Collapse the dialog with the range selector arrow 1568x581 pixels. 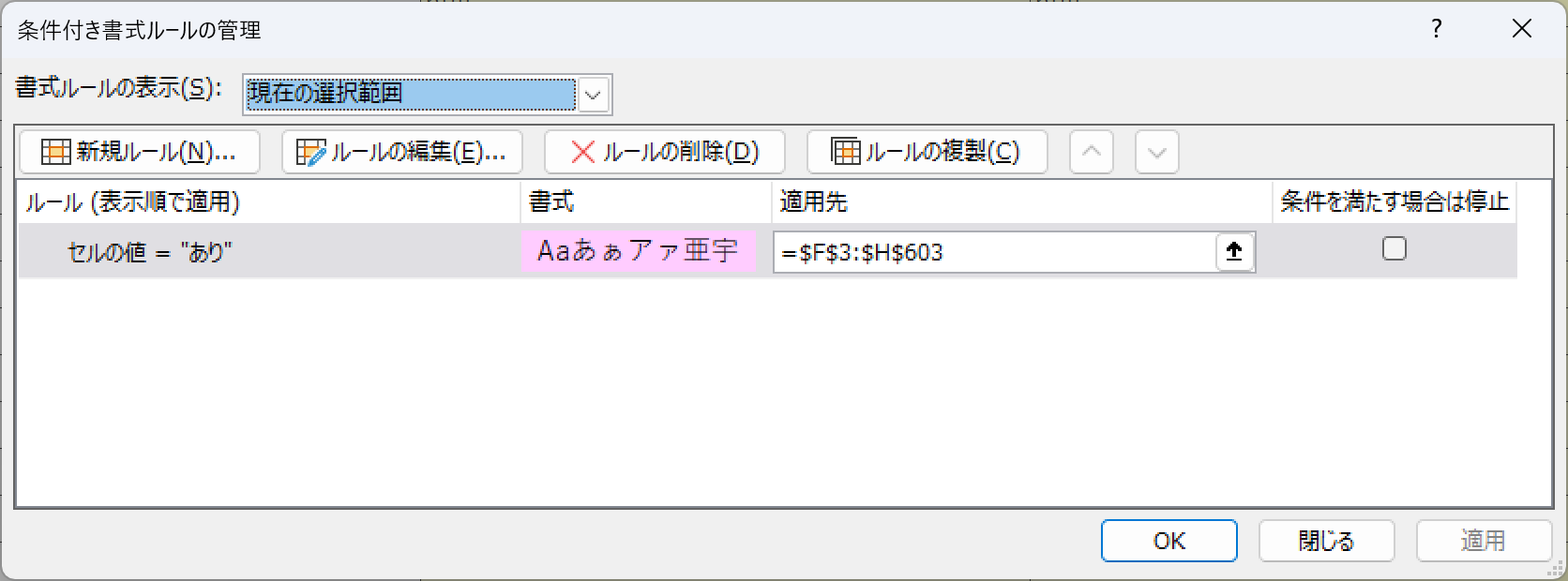(1235, 252)
